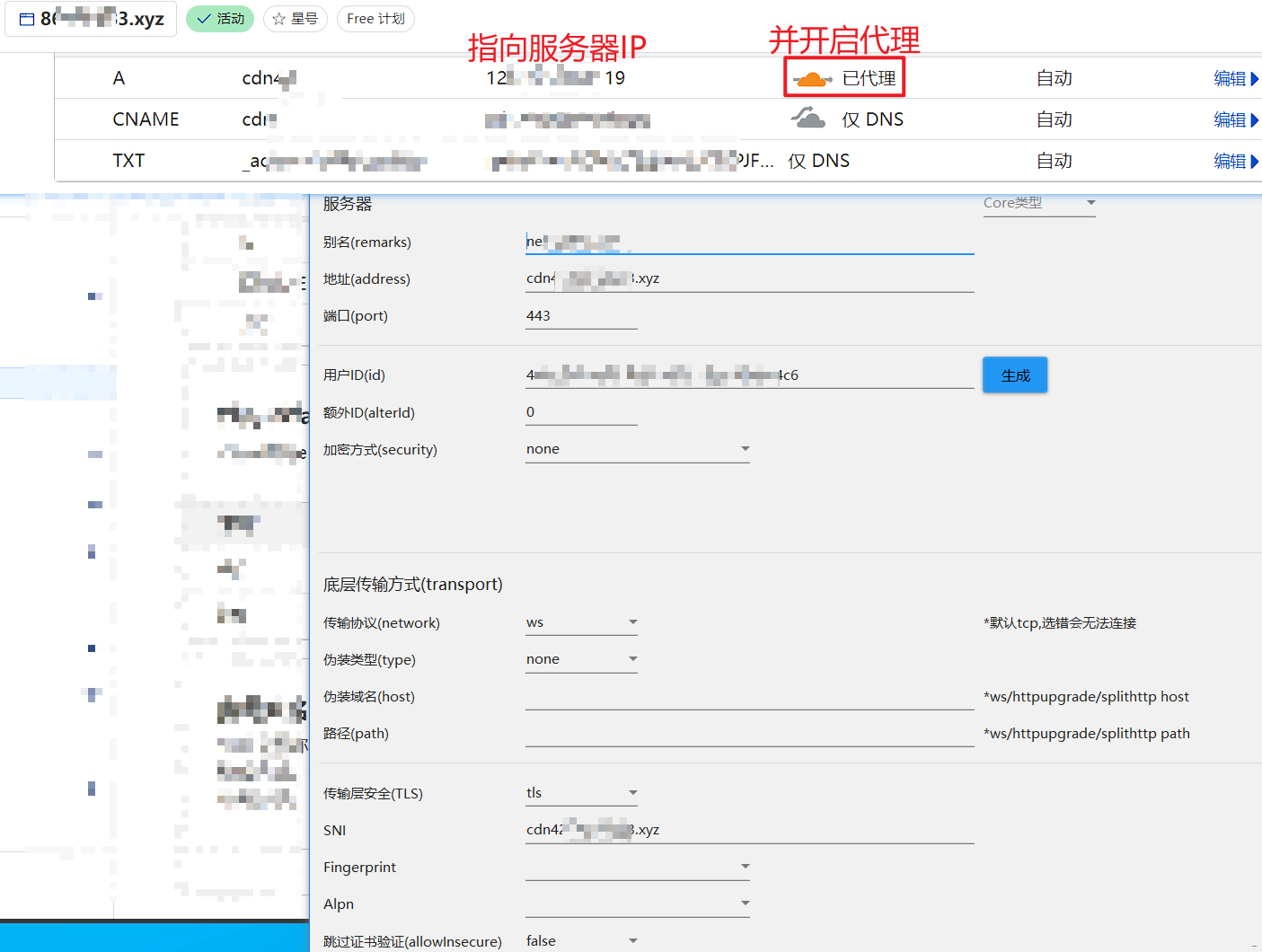Click the grey DNS-only cloud icon
This screenshot has height=952, width=1262.
[x=808, y=118]
